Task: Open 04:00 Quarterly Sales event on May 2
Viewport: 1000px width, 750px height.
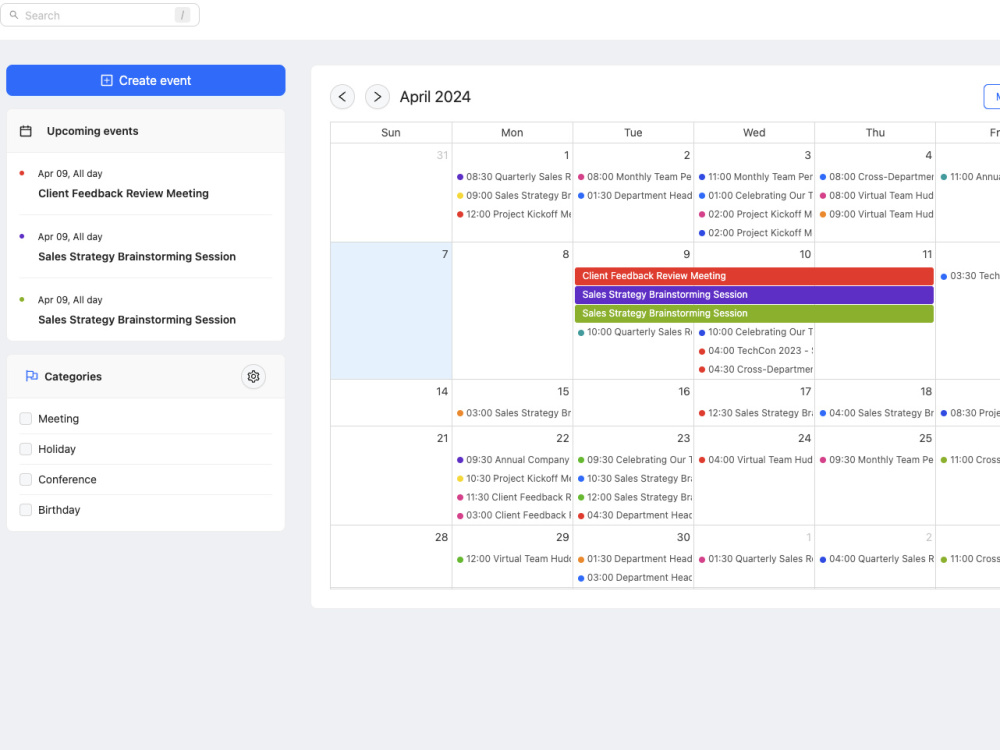Action: tap(876, 559)
